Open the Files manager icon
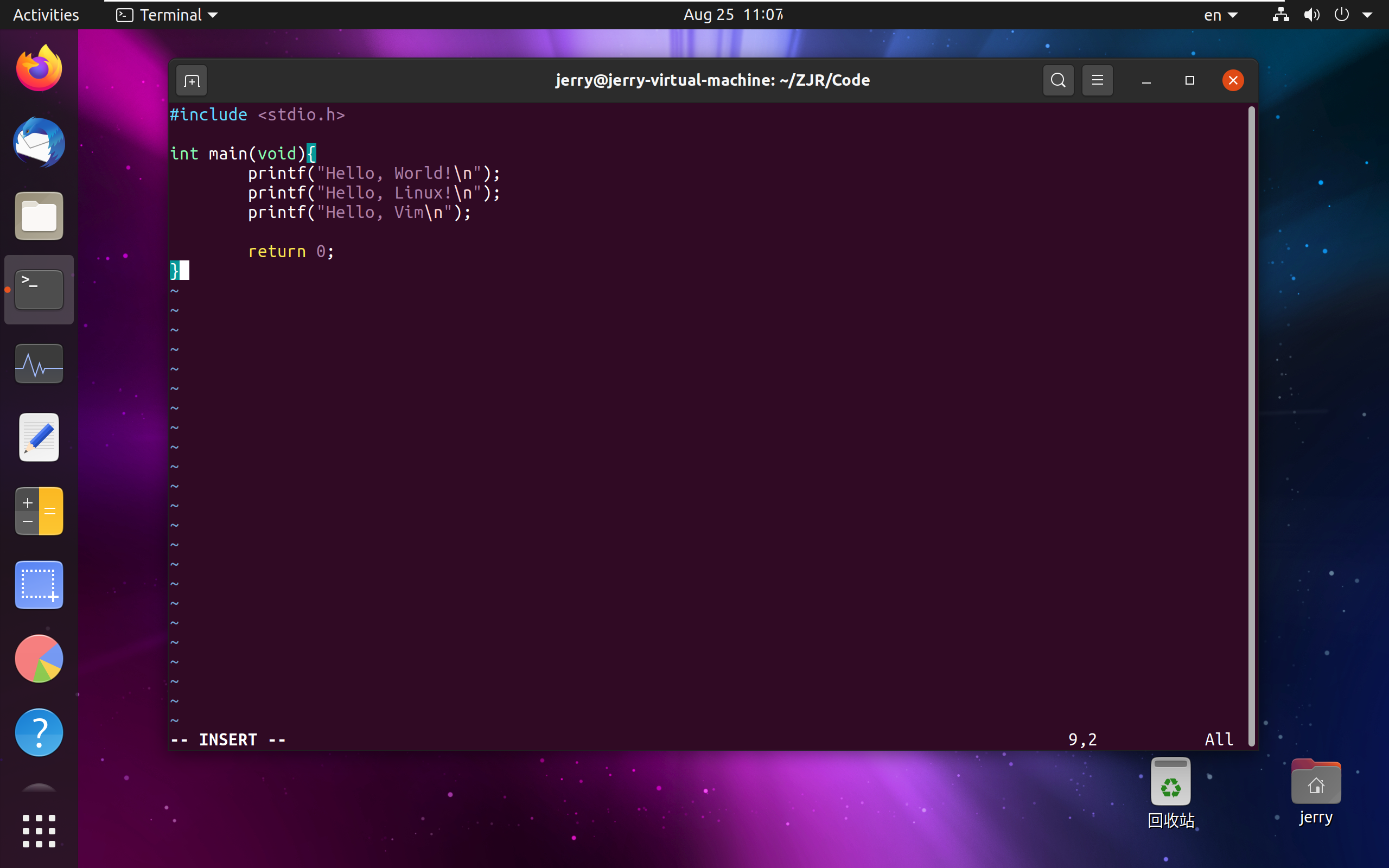1389x868 pixels. pyautogui.click(x=39, y=216)
